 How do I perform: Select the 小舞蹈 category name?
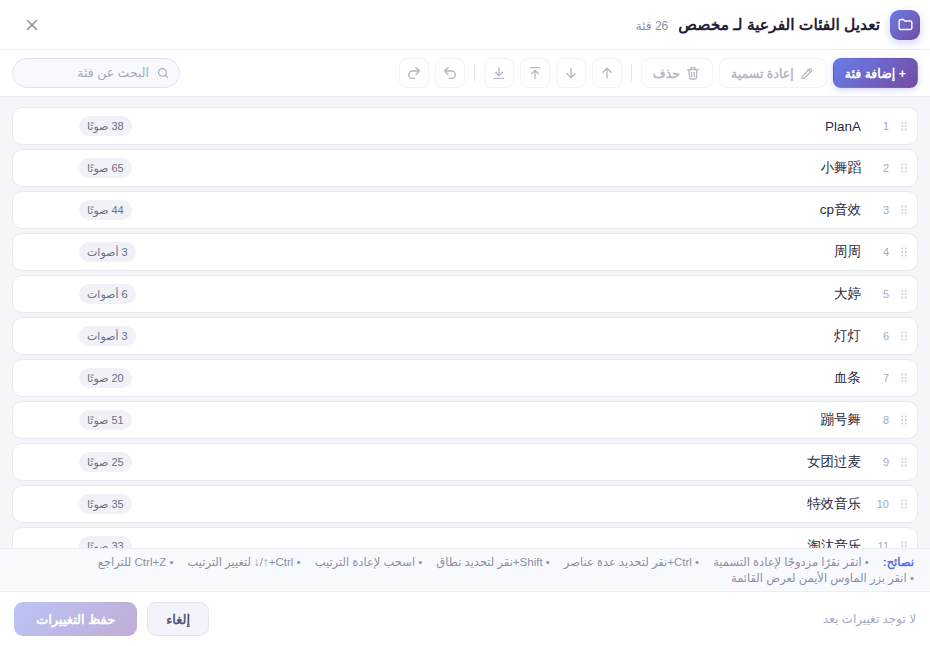coord(841,168)
